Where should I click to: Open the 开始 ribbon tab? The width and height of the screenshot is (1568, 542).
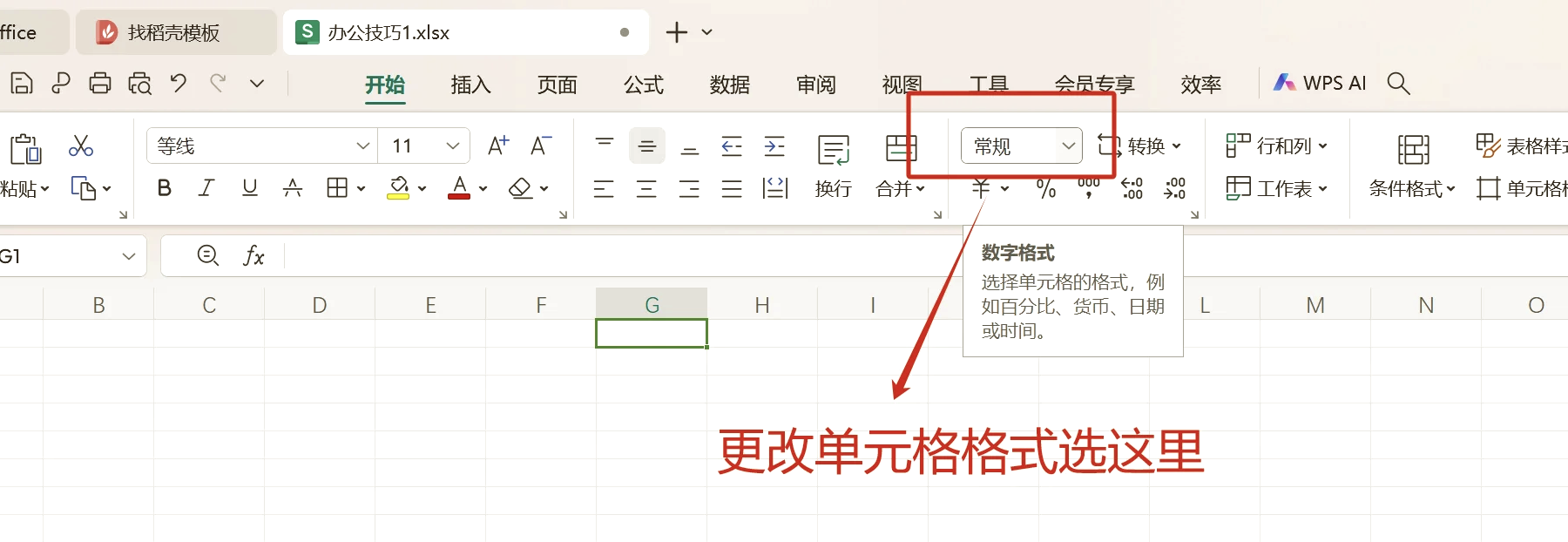tap(385, 85)
